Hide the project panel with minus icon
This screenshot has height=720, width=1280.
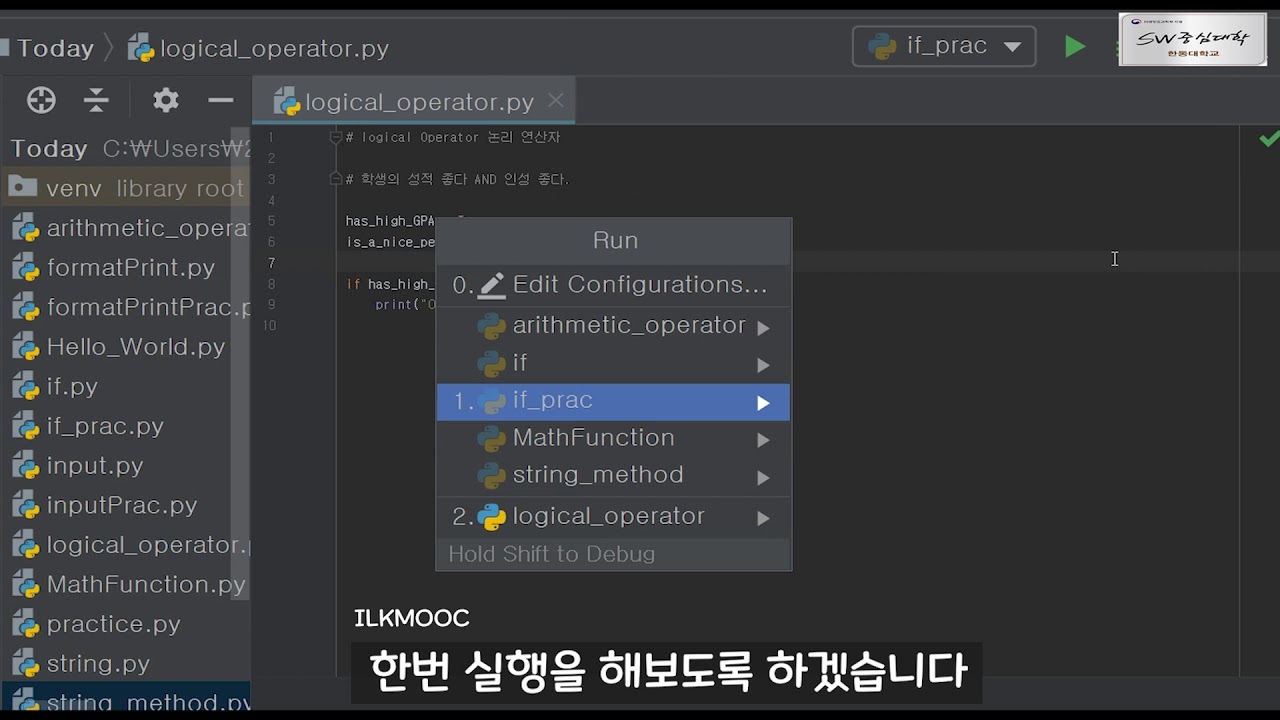(x=221, y=100)
